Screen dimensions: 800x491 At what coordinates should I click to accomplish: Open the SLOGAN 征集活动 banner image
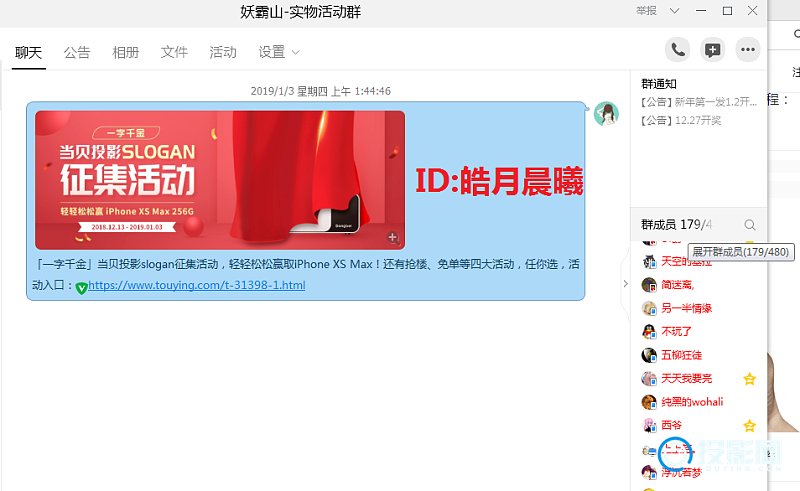click(x=220, y=179)
